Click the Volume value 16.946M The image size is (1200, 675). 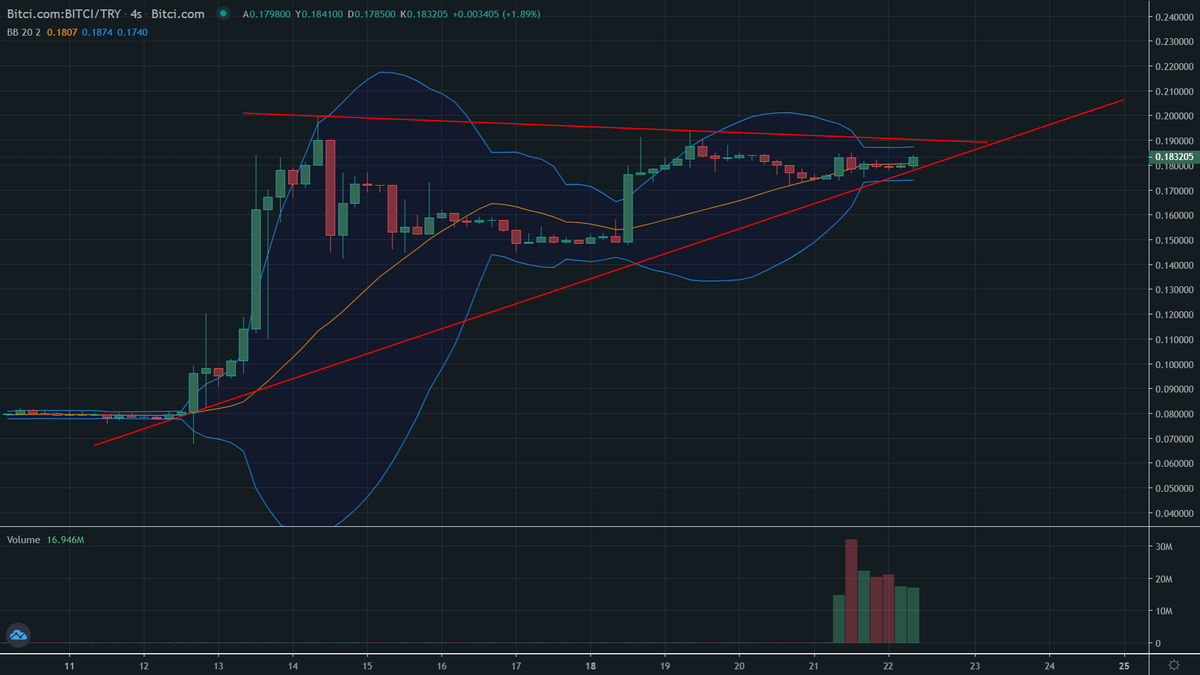tap(65, 540)
